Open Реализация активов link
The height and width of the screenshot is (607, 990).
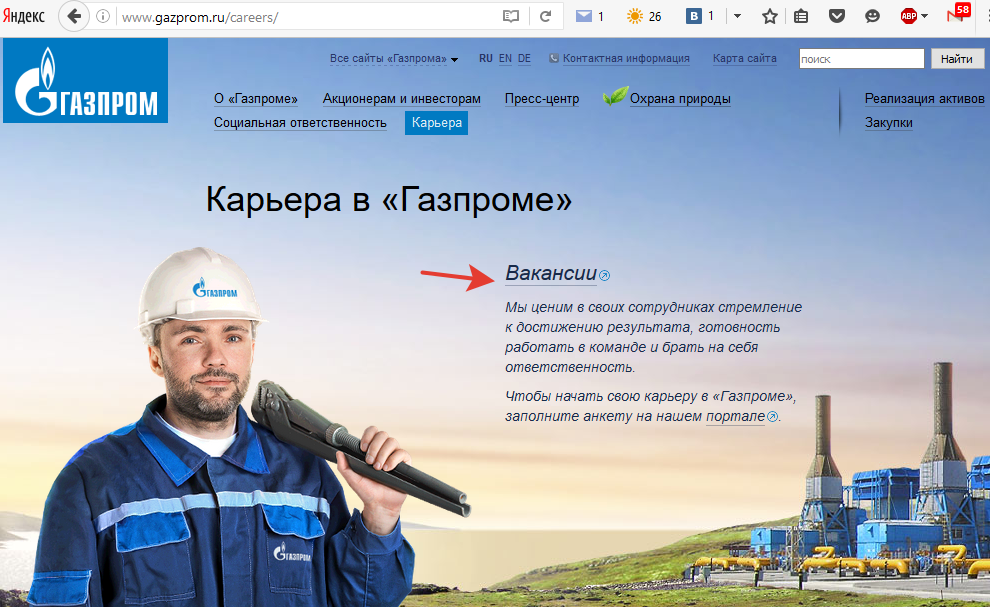click(x=924, y=99)
